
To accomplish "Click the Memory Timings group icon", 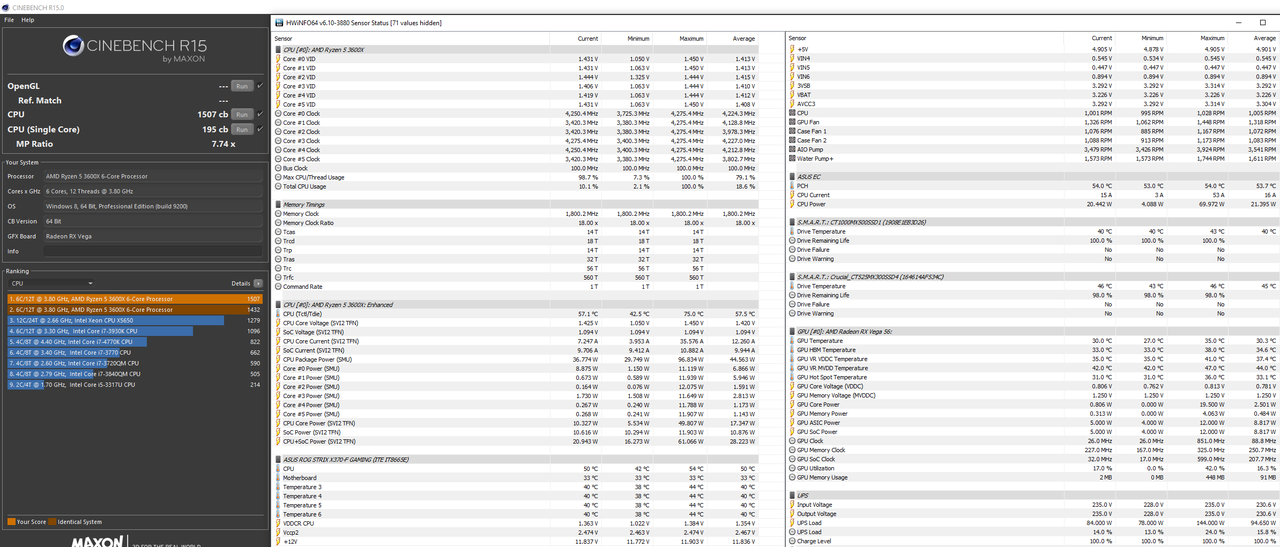I will click(278, 204).
